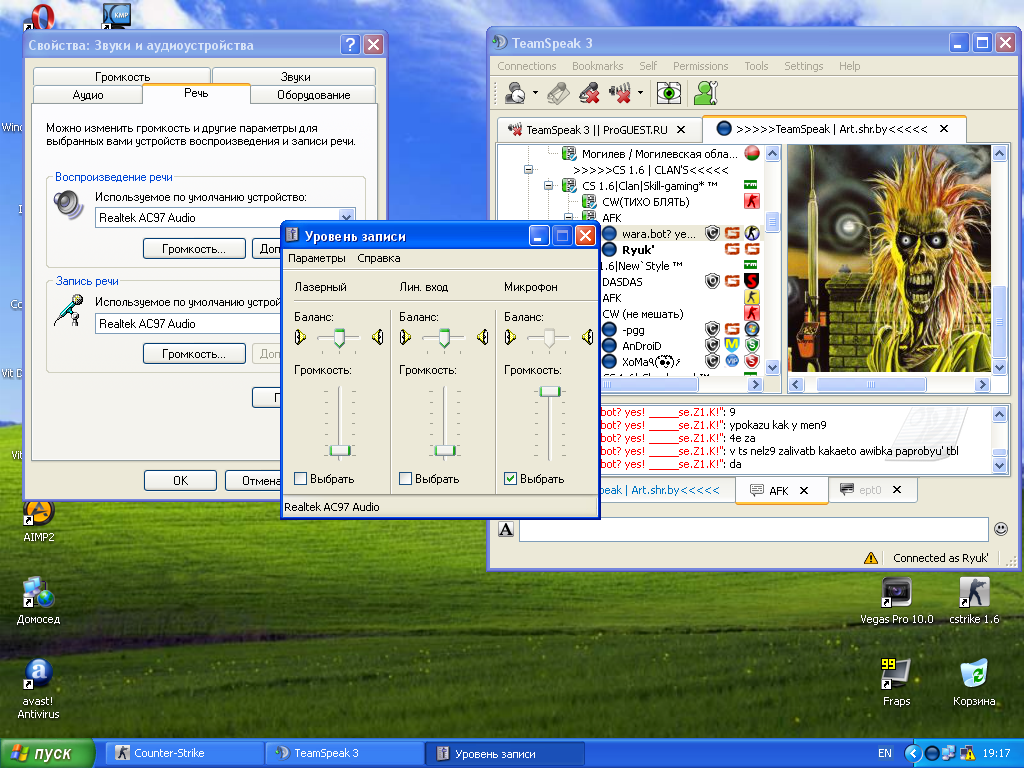
Task: Click the tray arrow to show hidden icons
Action: click(912, 753)
